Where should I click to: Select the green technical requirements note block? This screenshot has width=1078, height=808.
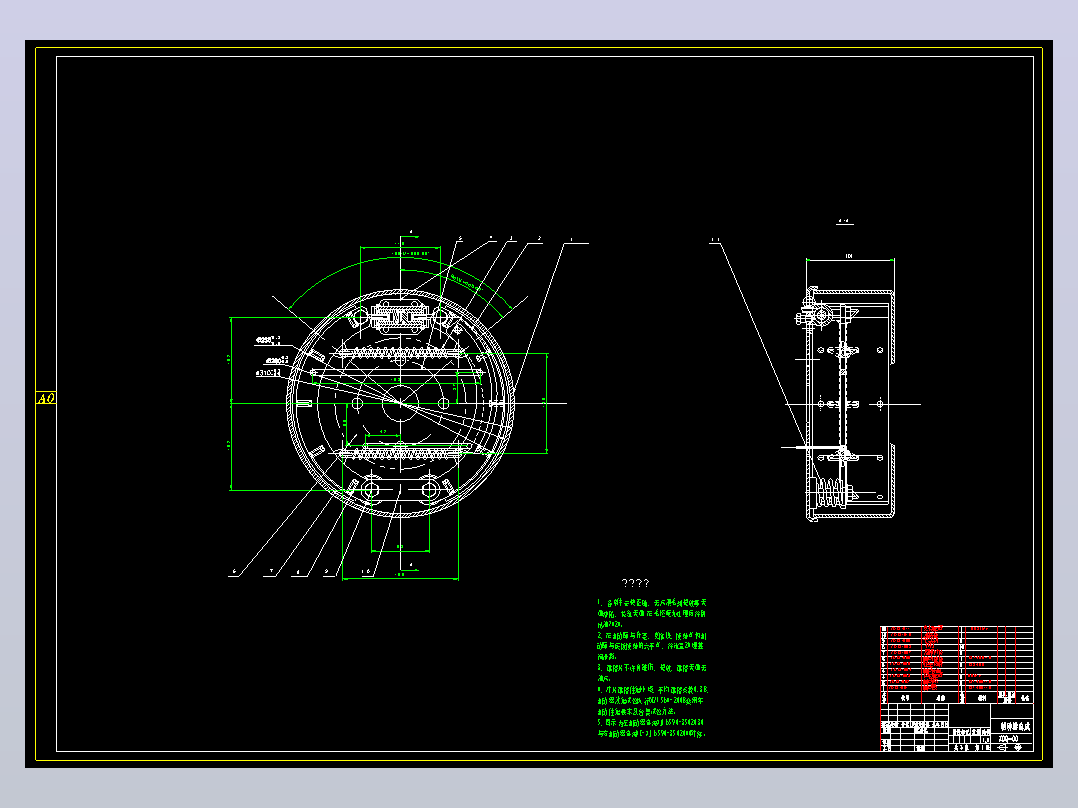tap(652, 668)
